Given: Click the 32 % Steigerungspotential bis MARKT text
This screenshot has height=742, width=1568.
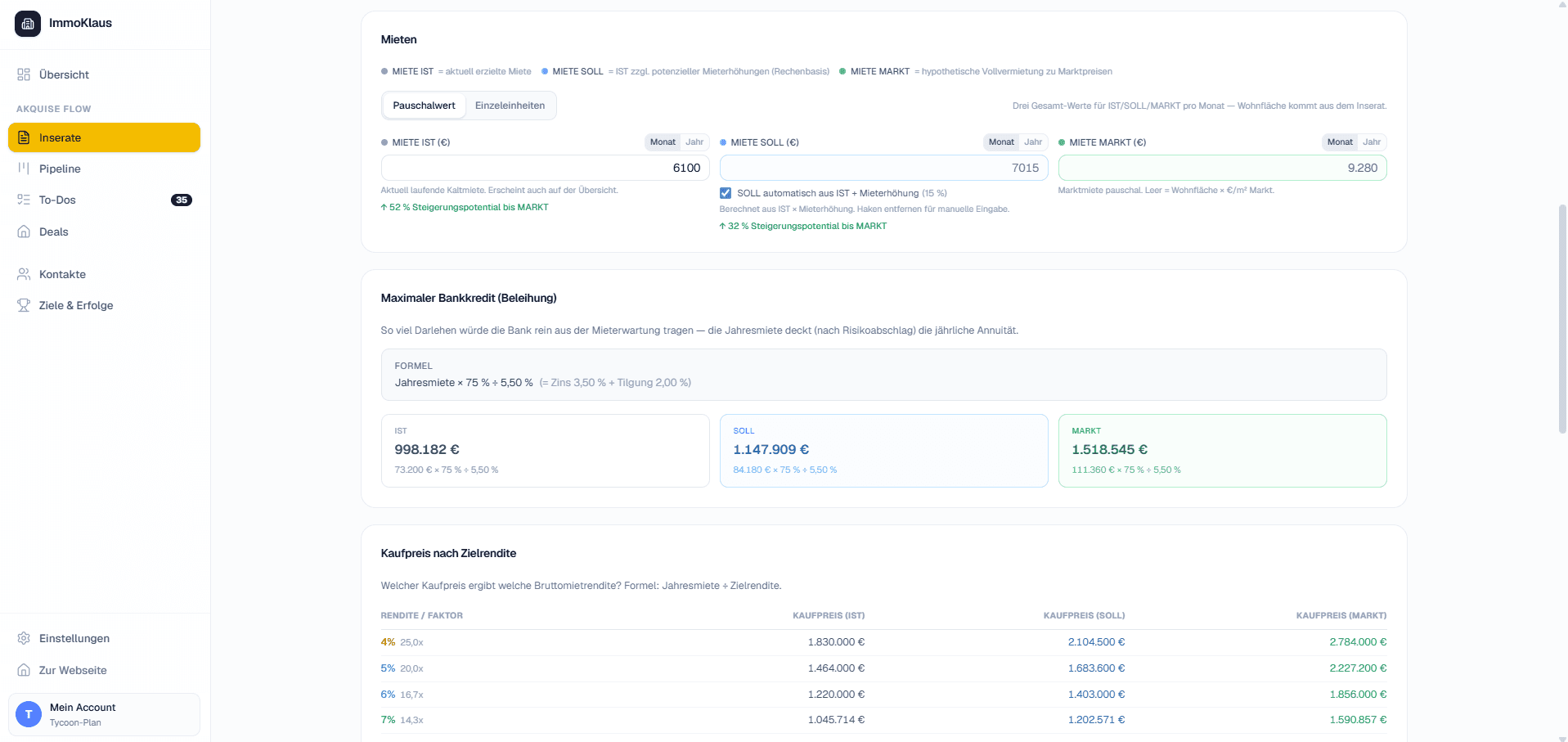Looking at the screenshot, I should (x=803, y=227).
